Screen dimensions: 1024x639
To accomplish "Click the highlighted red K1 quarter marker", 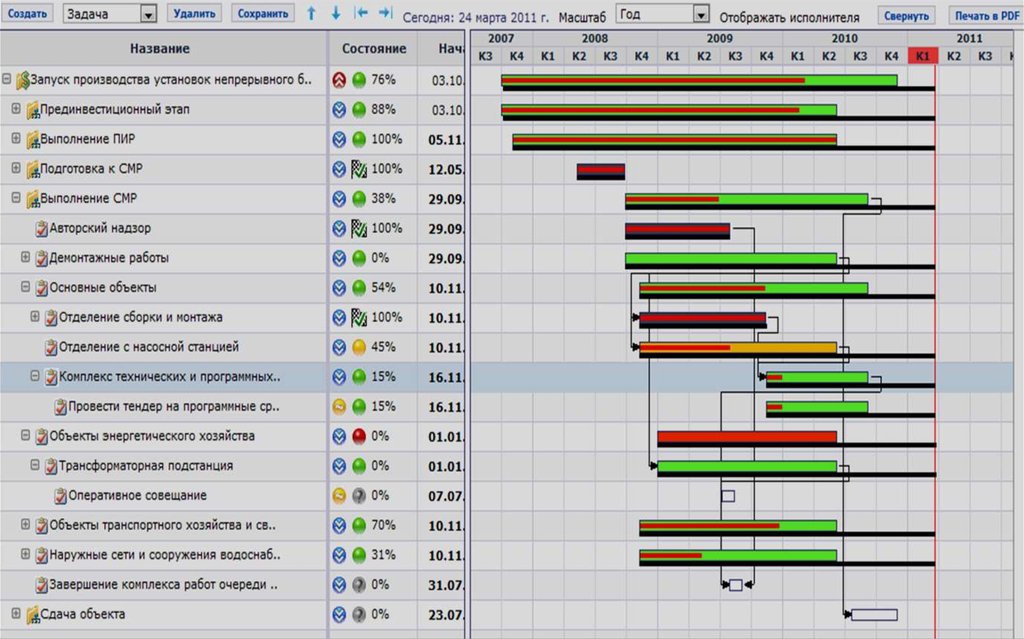I will (x=922, y=57).
